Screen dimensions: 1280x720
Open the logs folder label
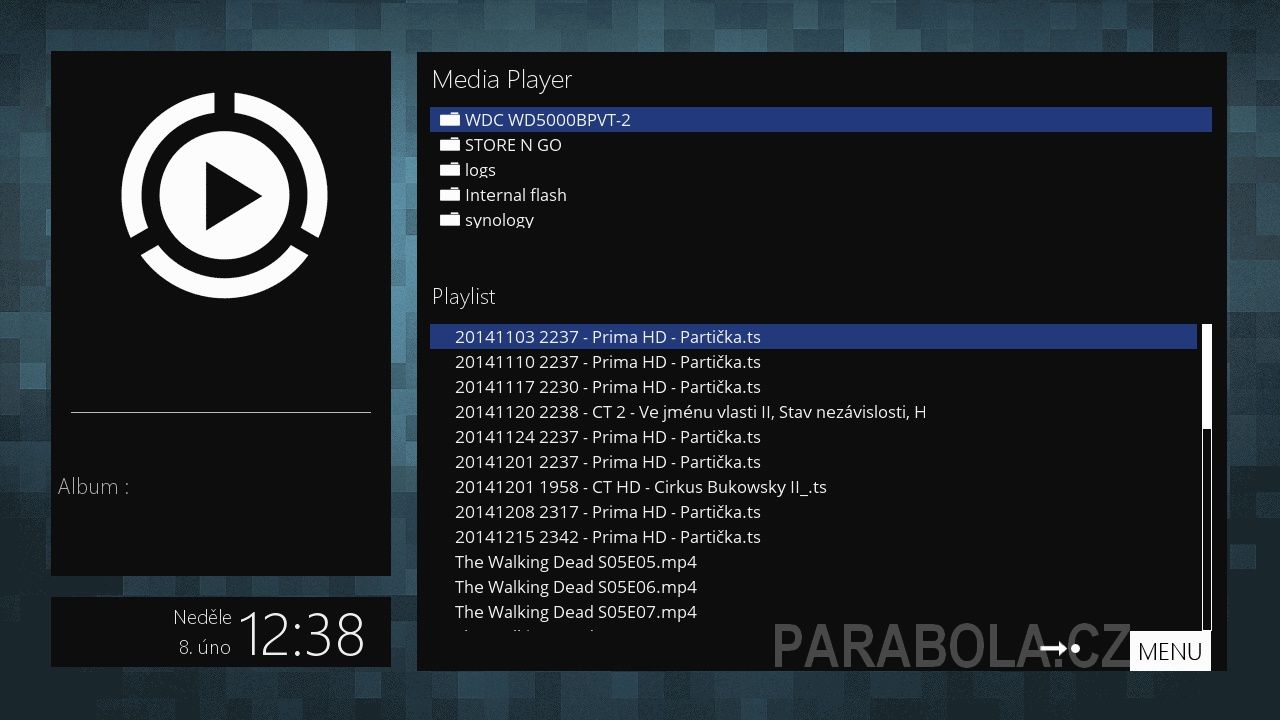tap(480, 170)
